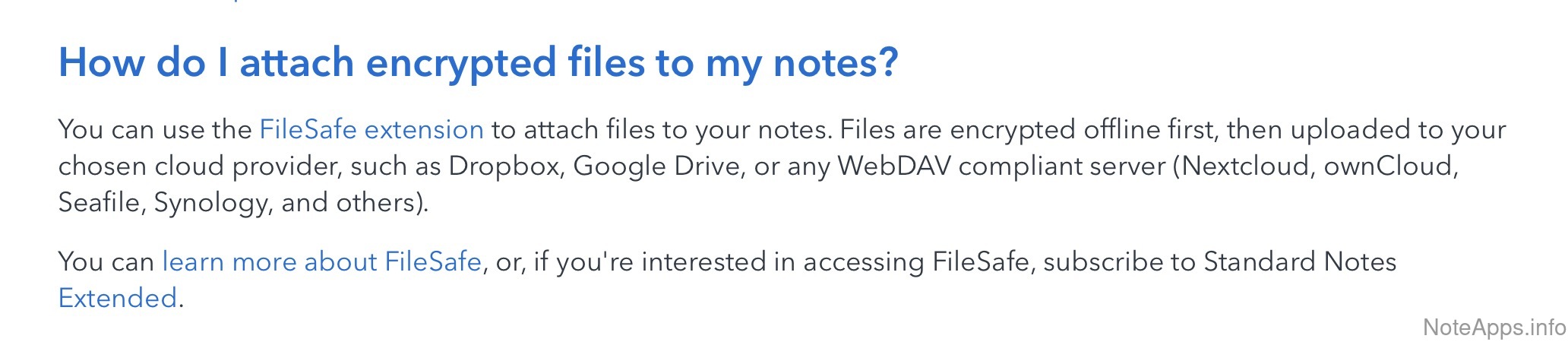Click the word notes? in the heading
The image size is (1568, 342).
[x=835, y=62]
